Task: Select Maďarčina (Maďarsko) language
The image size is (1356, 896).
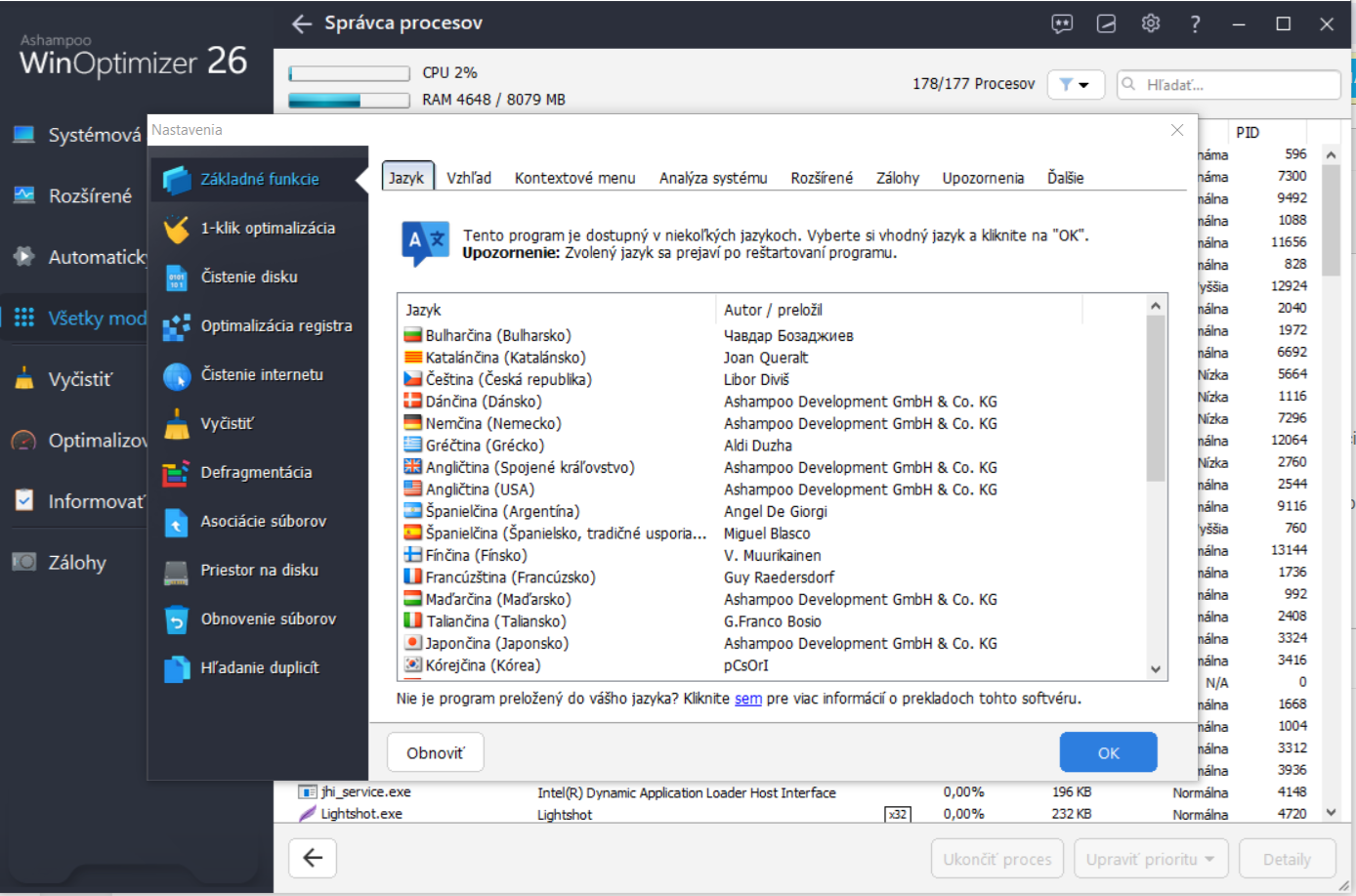Action: (x=772, y=599)
